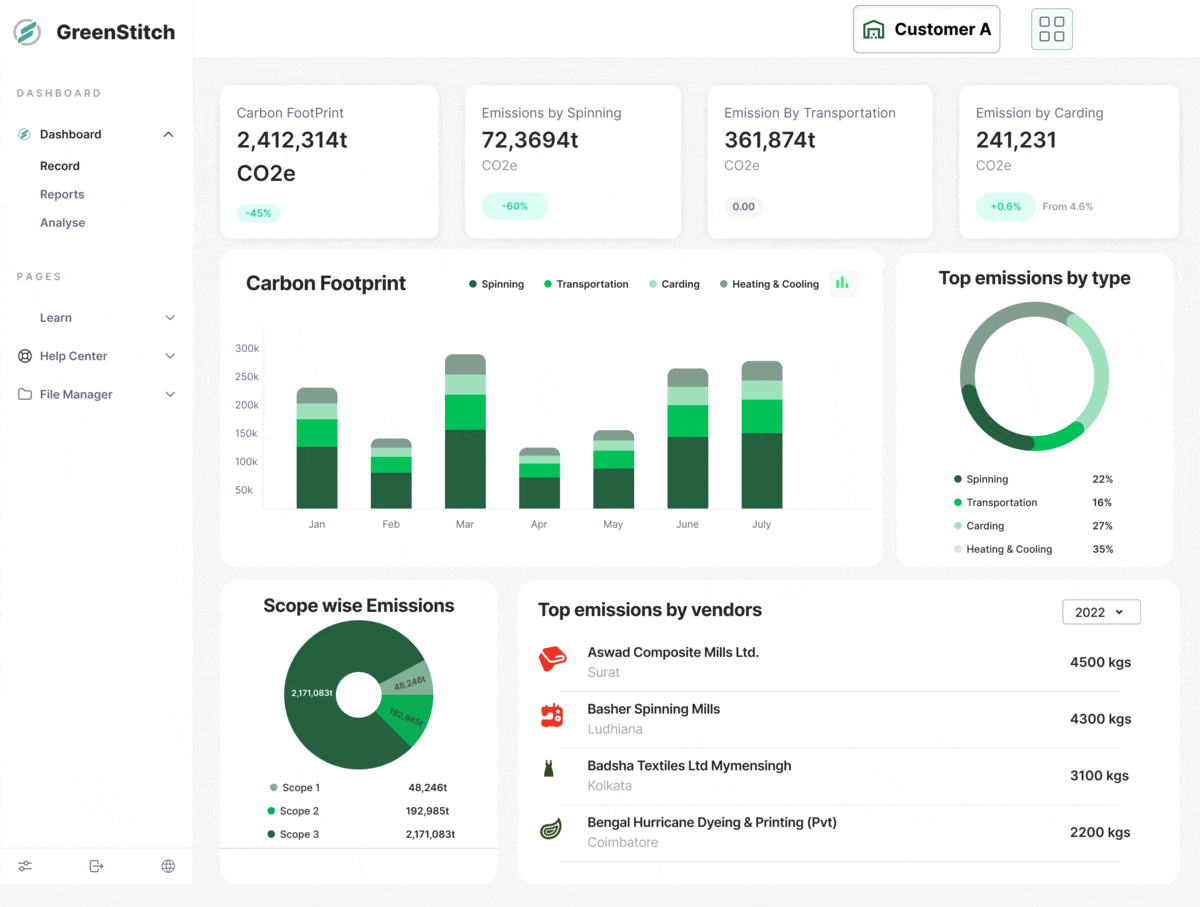1200x907 pixels.
Task: Collapse the Dashboard menu chevron
Action: [x=169, y=134]
